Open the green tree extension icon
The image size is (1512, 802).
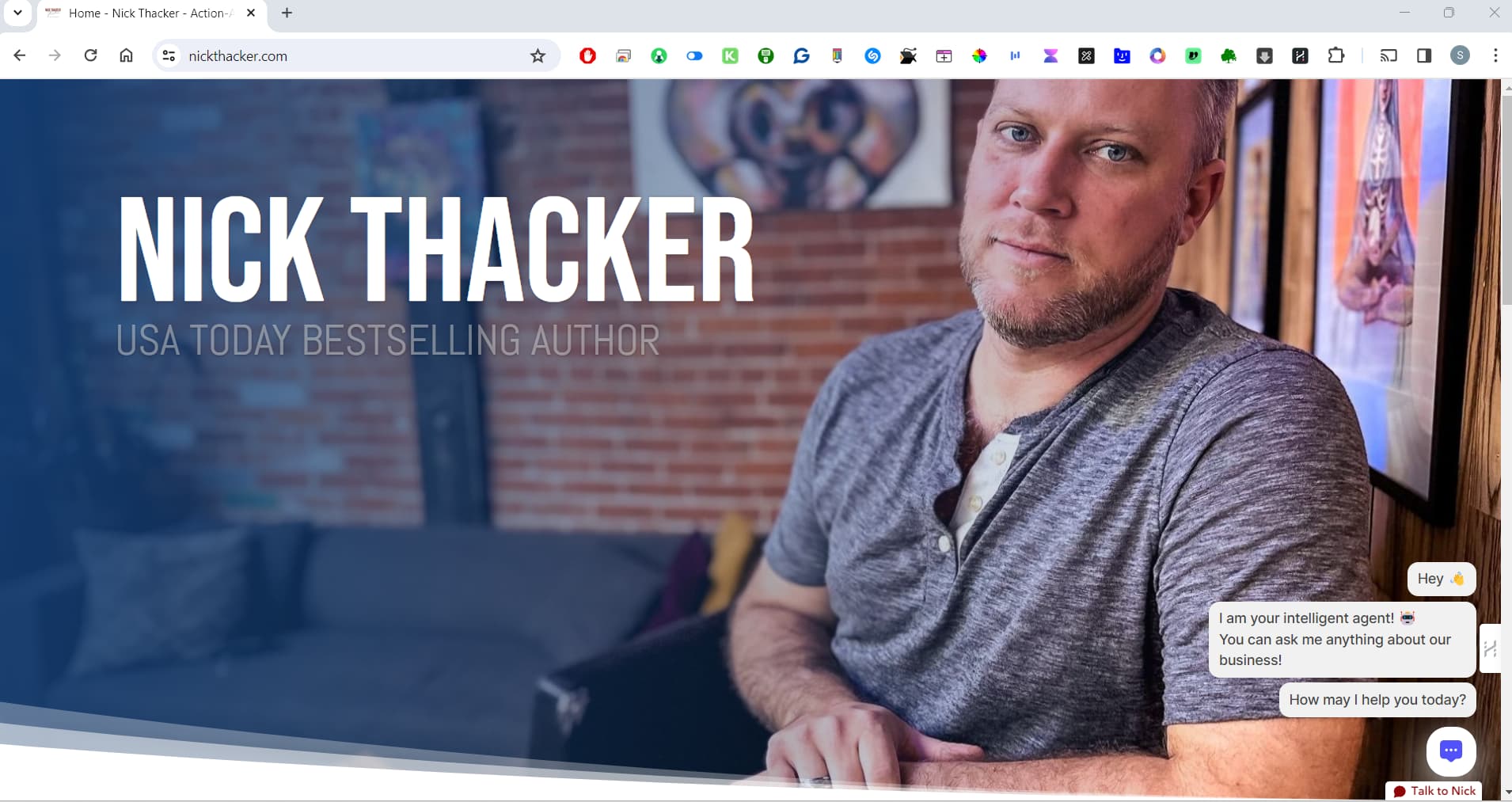(x=1229, y=55)
